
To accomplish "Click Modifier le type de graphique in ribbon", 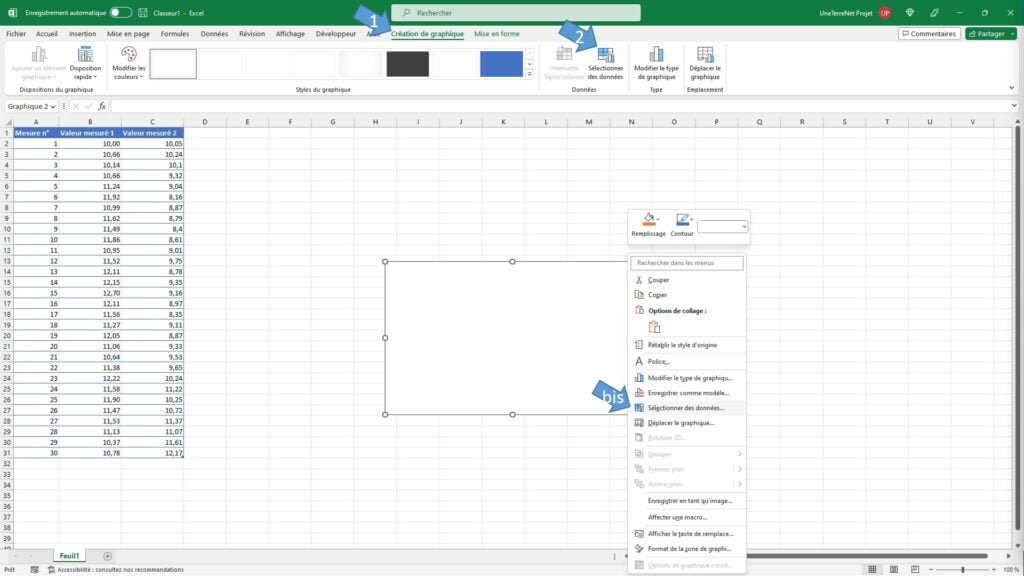I will click(656, 63).
